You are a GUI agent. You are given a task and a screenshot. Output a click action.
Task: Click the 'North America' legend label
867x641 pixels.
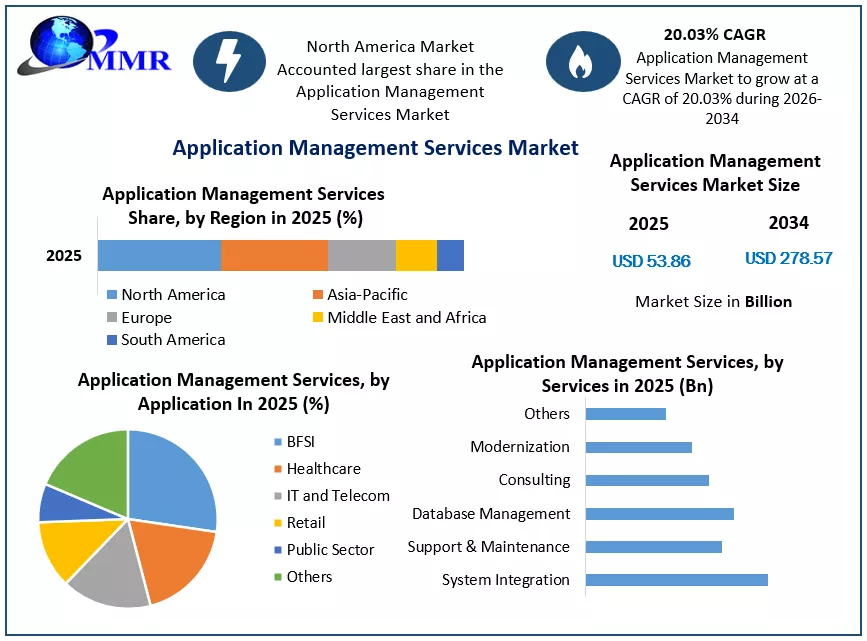coord(173,295)
